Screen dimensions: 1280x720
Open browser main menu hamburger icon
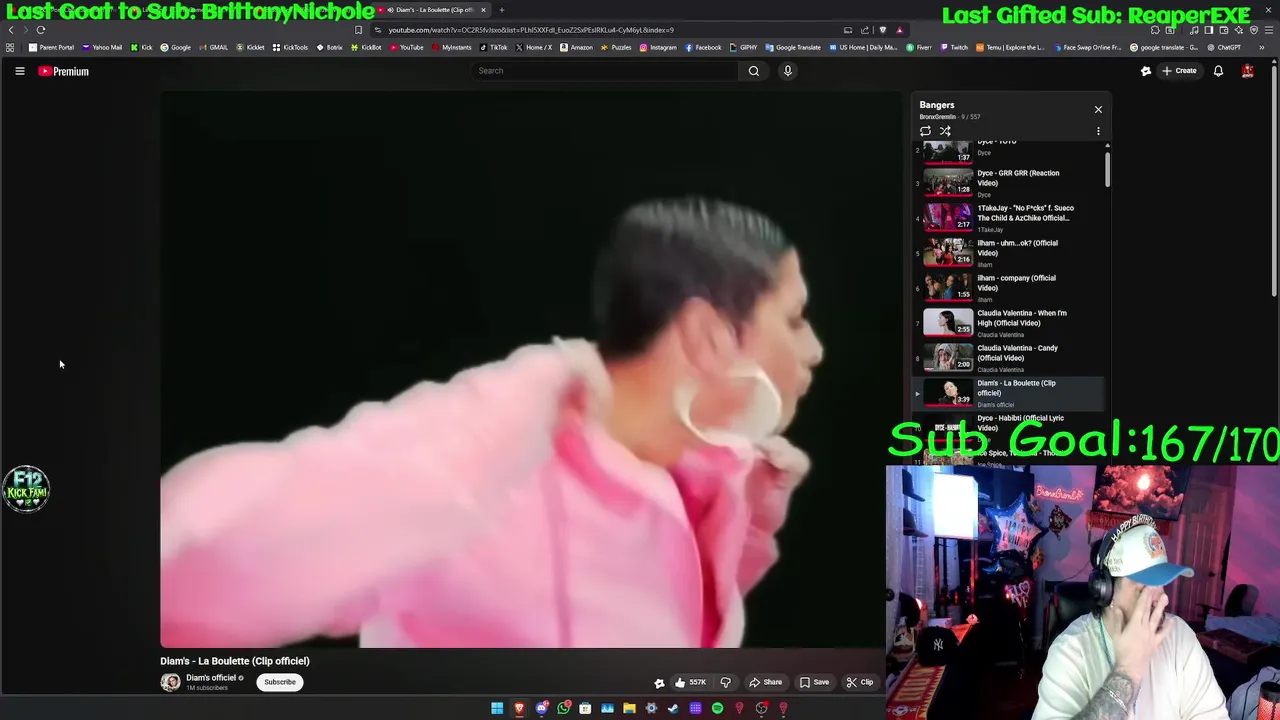[x=1267, y=30]
